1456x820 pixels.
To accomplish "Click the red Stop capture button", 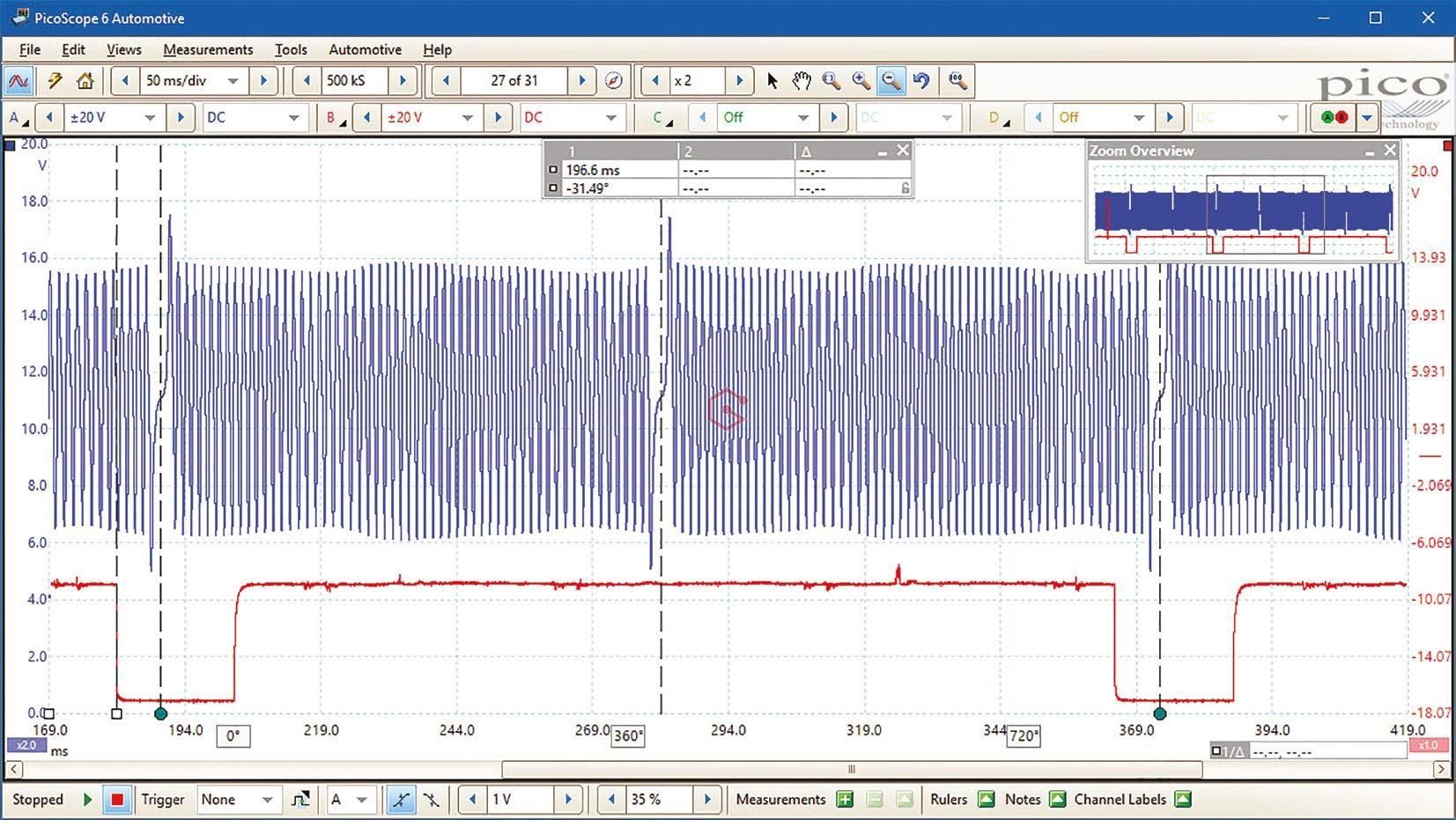I will [x=116, y=800].
